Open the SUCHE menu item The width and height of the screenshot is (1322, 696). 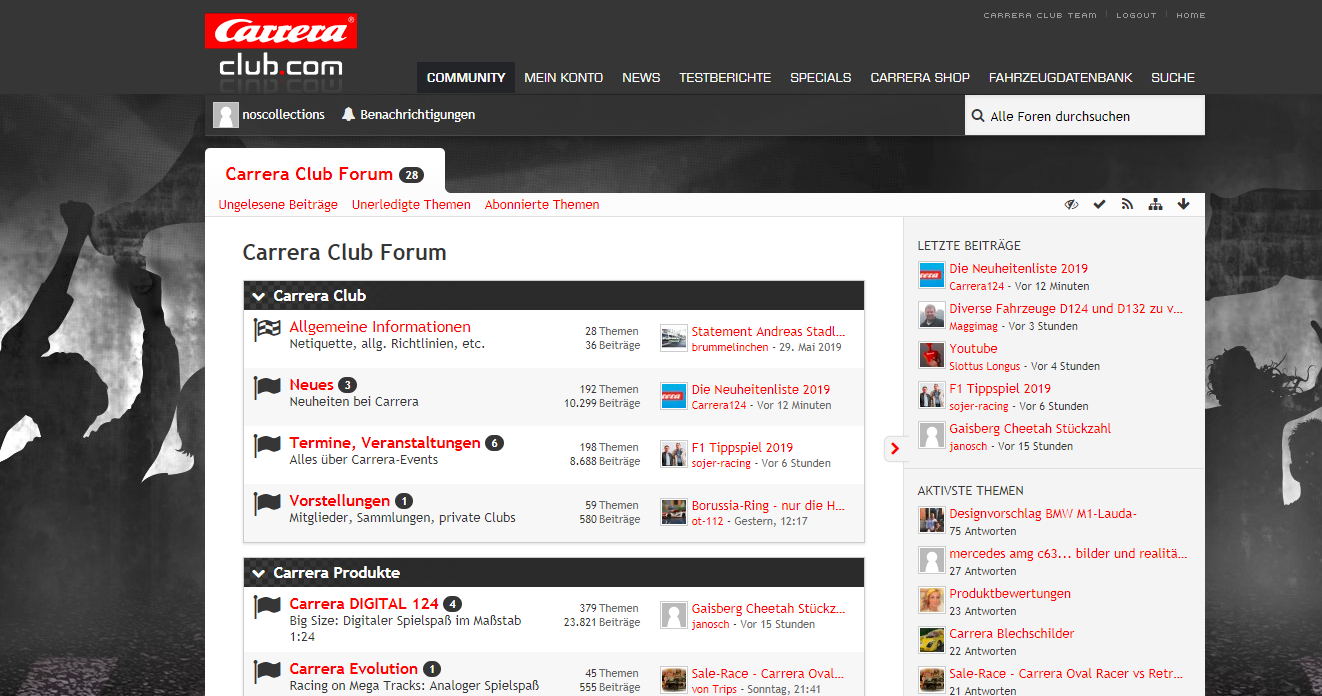[x=1173, y=77]
